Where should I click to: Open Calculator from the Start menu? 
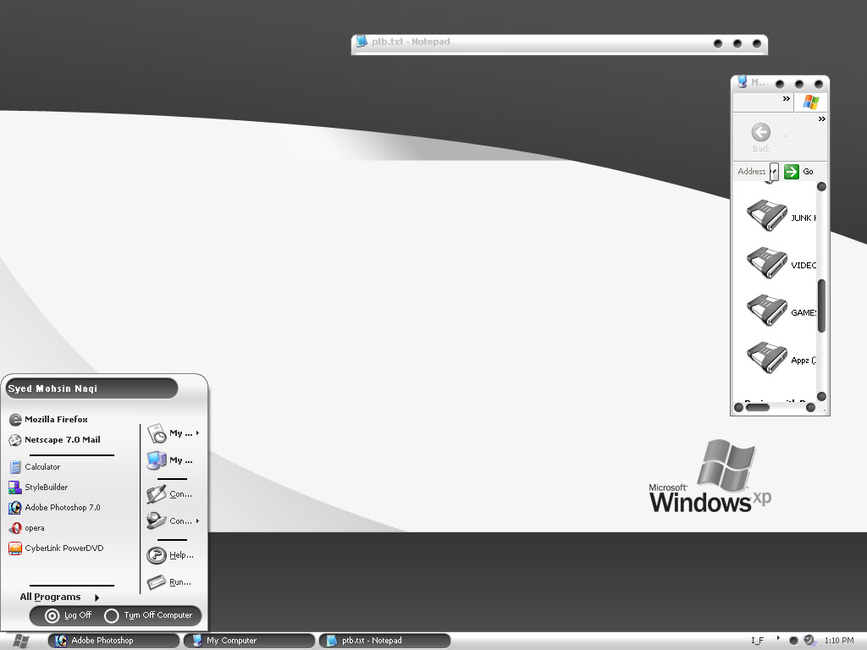(x=35, y=467)
